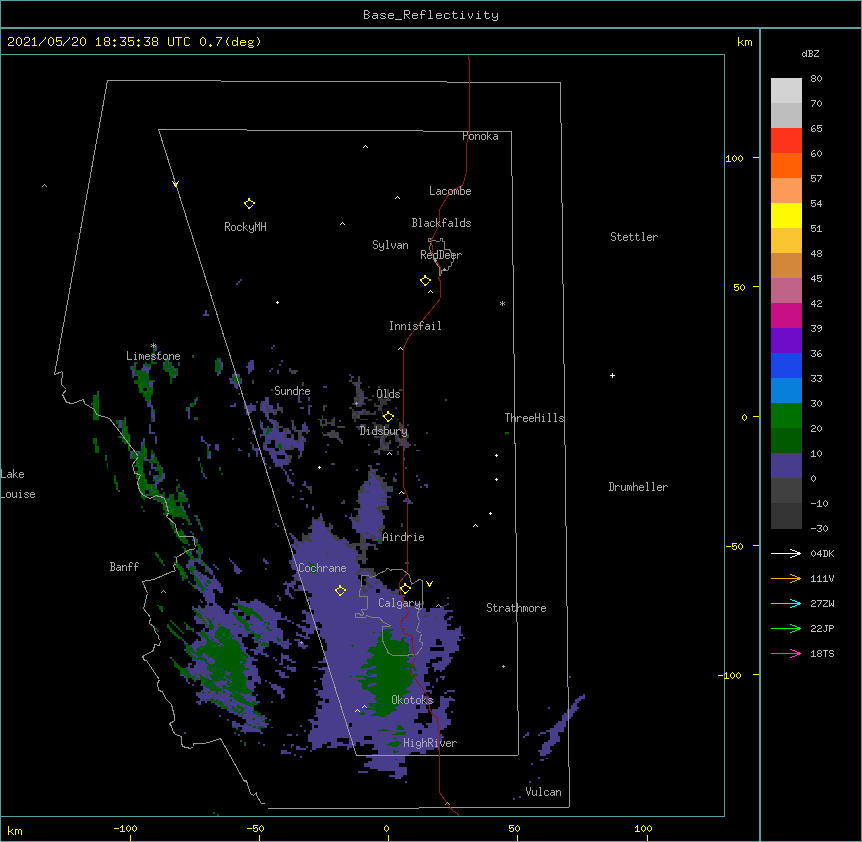Click the yellow V marker northwest of RockyMH
The image size is (862, 842).
[175, 184]
